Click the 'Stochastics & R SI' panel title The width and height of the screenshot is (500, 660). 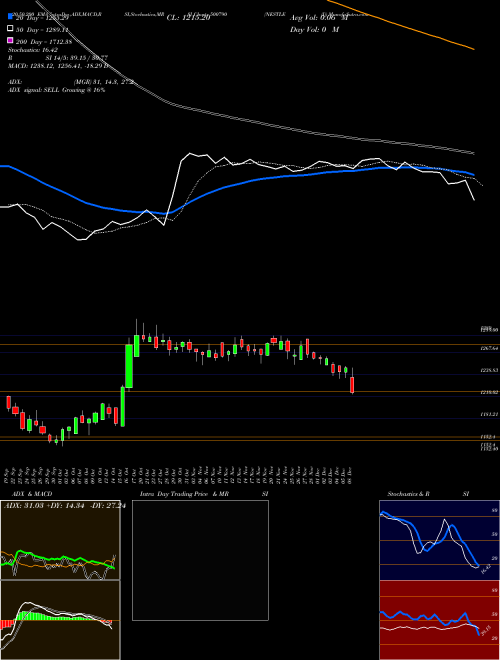click(428, 494)
